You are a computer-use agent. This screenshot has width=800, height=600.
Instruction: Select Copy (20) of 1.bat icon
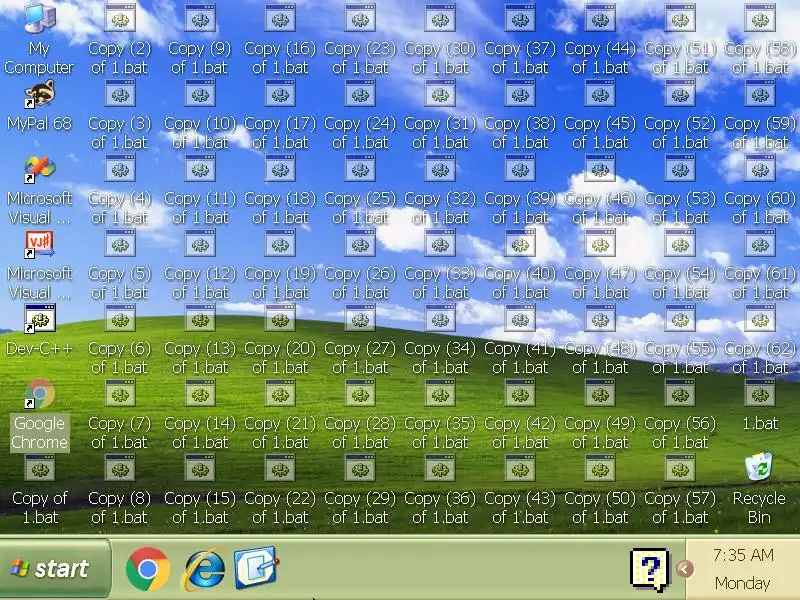tap(280, 319)
